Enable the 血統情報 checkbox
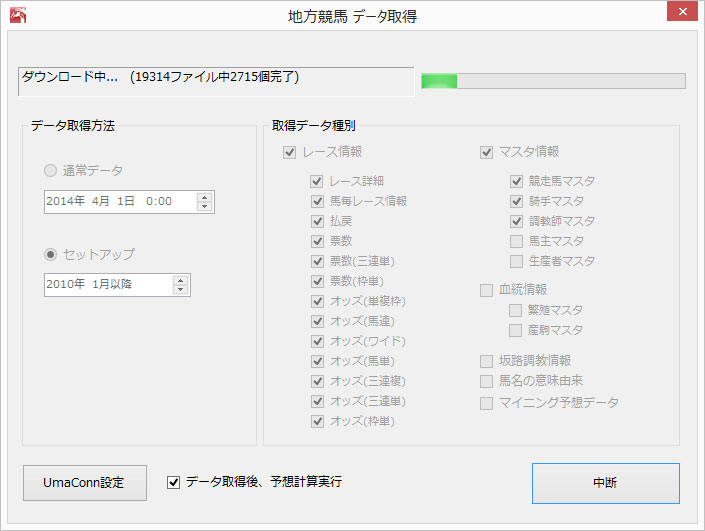This screenshot has width=705, height=531. tap(486, 290)
